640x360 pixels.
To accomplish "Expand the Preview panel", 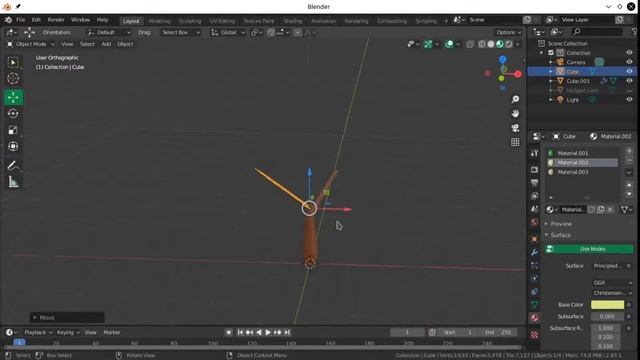I will click(x=561, y=224).
